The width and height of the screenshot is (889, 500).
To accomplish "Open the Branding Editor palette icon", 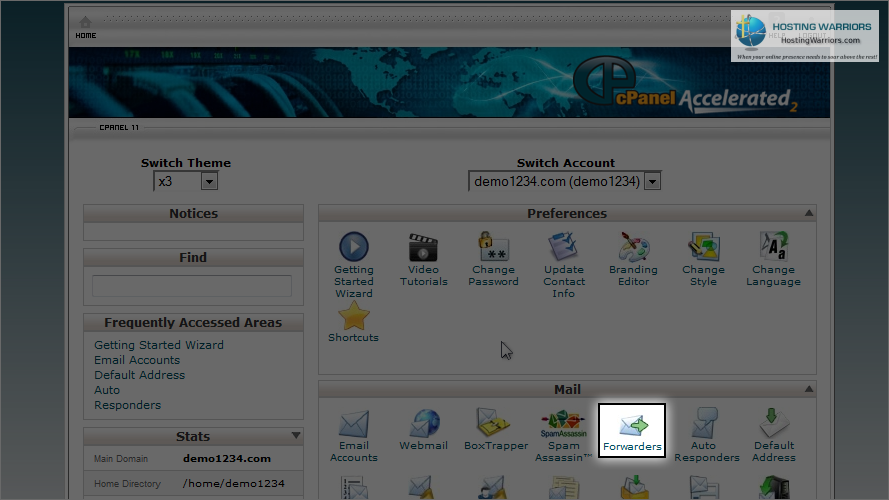I will pos(633,247).
